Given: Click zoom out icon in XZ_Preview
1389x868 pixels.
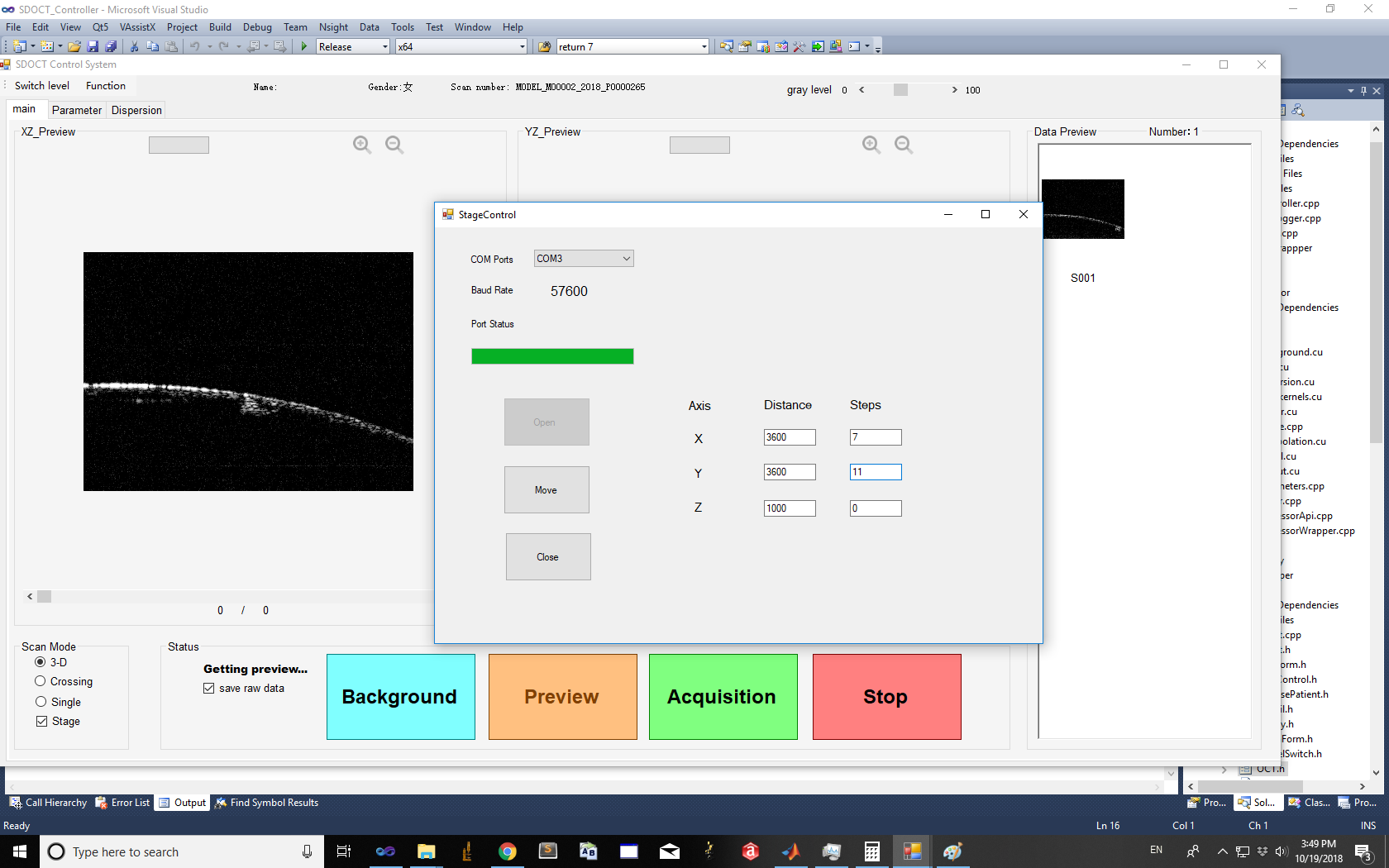Looking at the screenshot, I should (394, 145).
